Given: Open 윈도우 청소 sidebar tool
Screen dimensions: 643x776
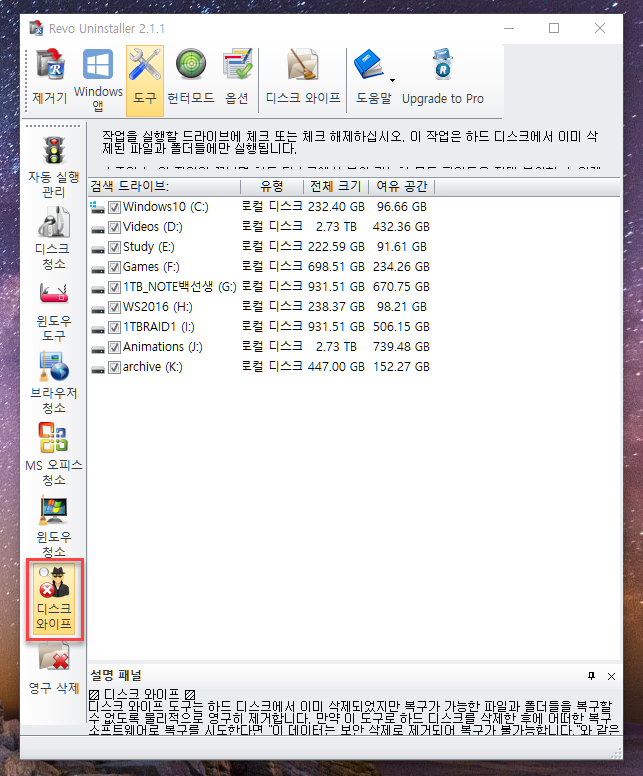Looking at the screenshot, I should pyautogui.click(x=53, y=526).
